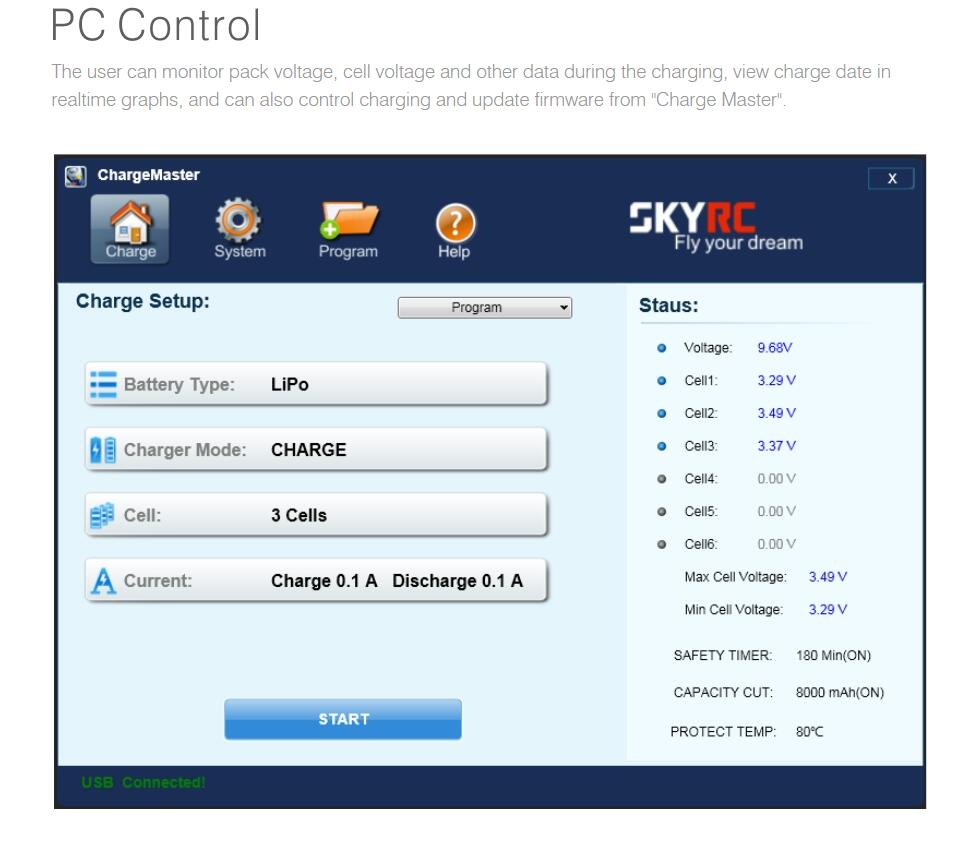Click the ChargeMaster app icon in title bar

[75, 176]
